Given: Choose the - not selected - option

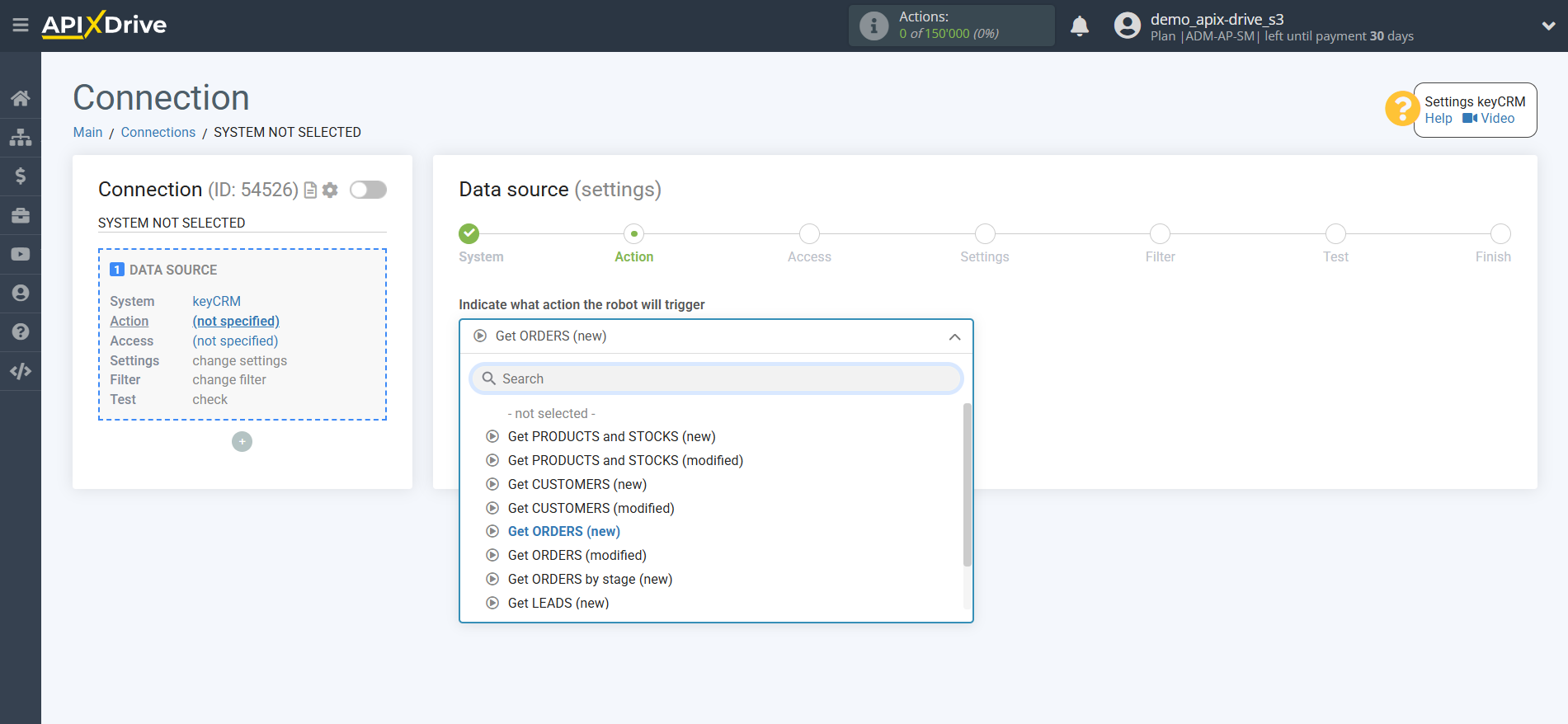Looking at the screenshot, I should 551,413.
